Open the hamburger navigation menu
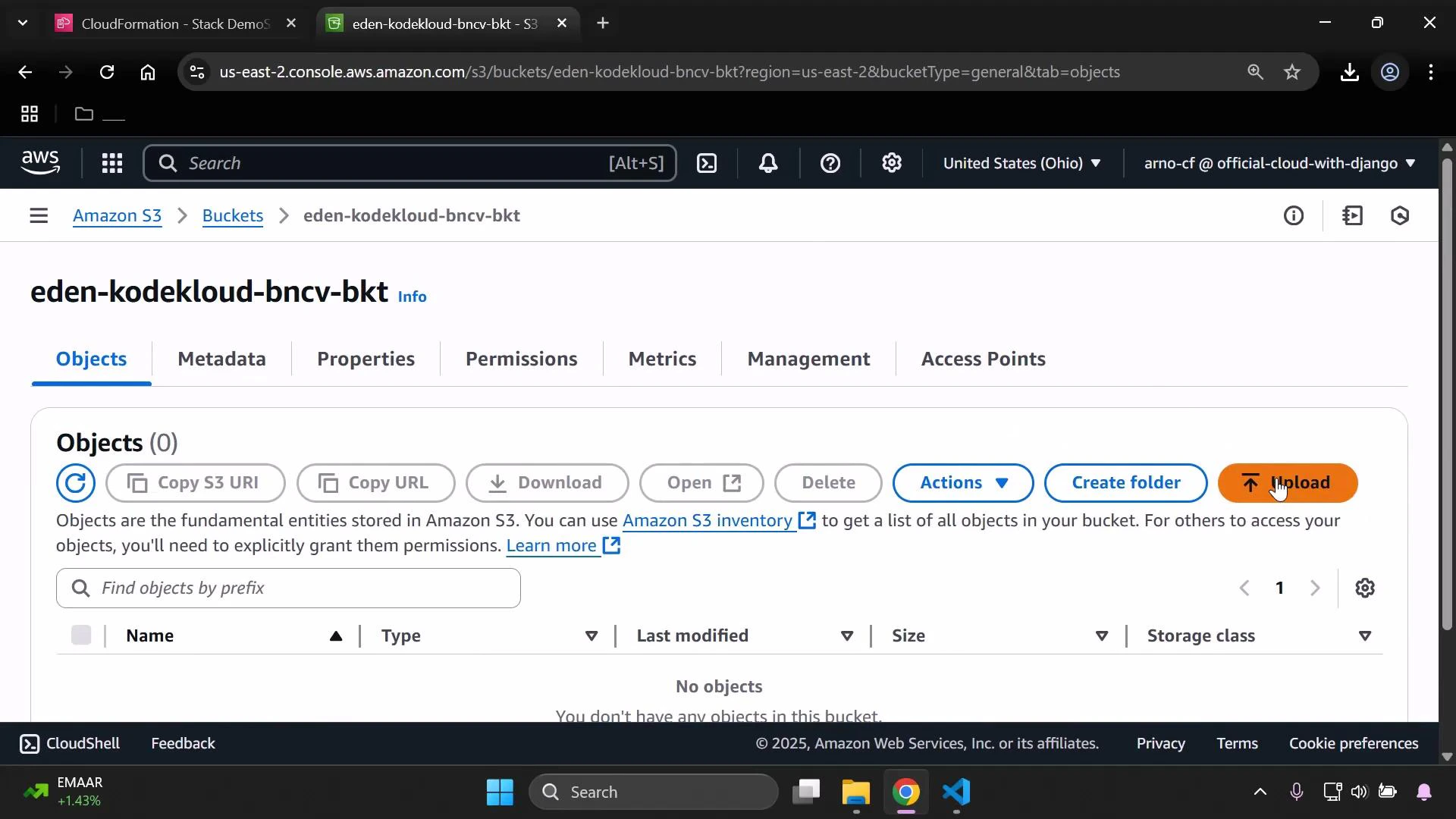The image size is (1456, 819). (x=39, y=215)
